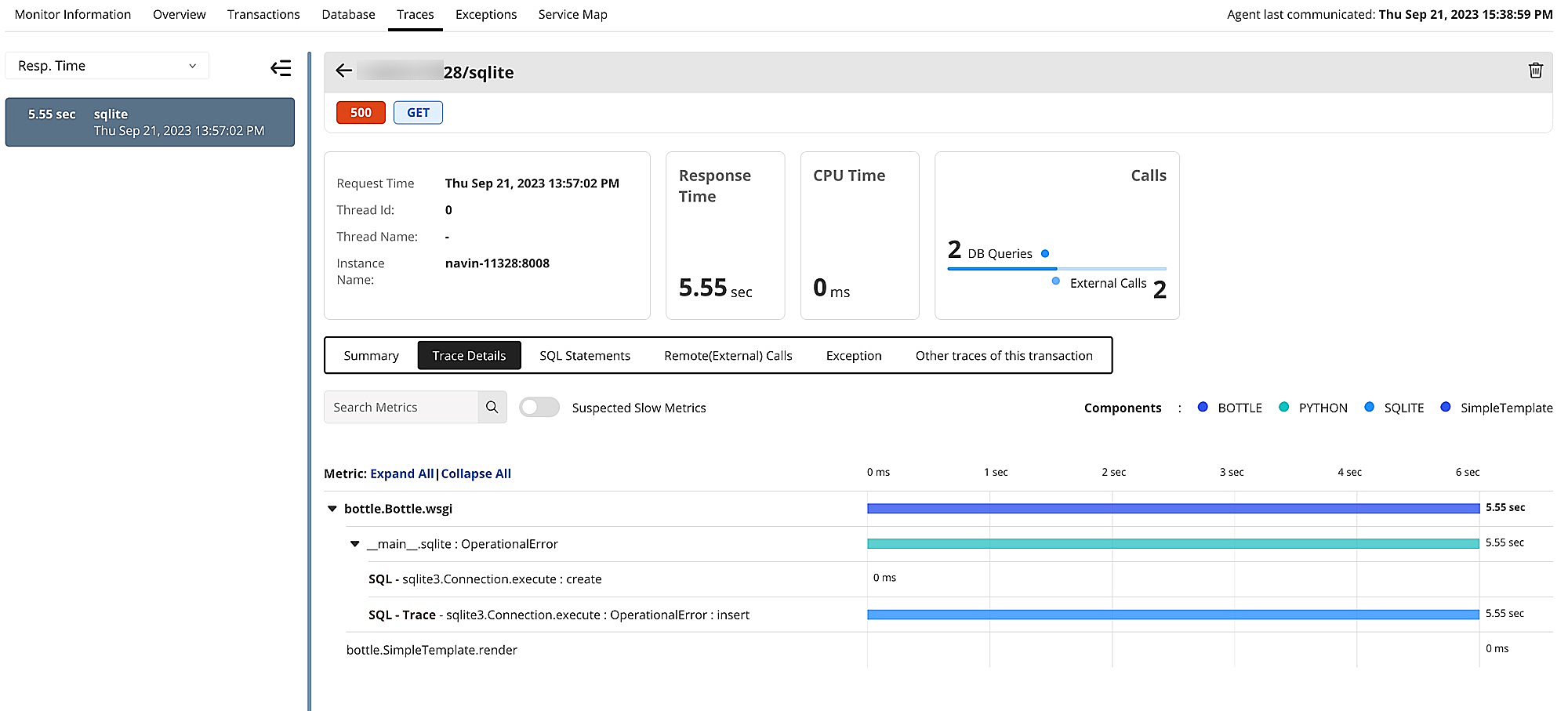Image resolution: width=1568 pixels, height=711 pixels.
Task: Collapse the bottle.Bottle.wsgi metric row
Action: 332,508
